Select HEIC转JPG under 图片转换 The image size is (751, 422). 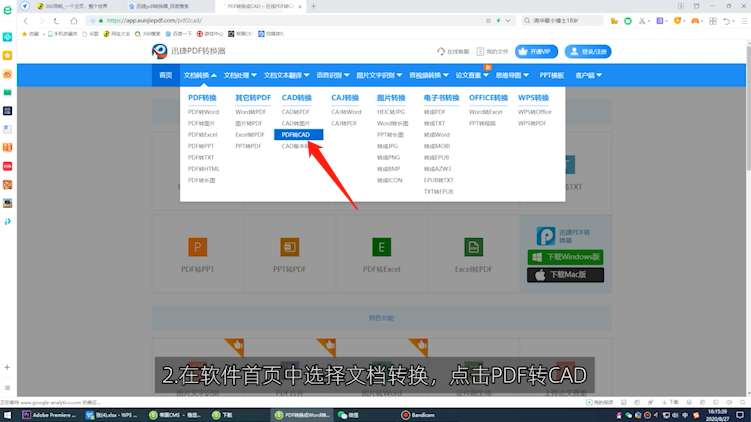(391, 112)
